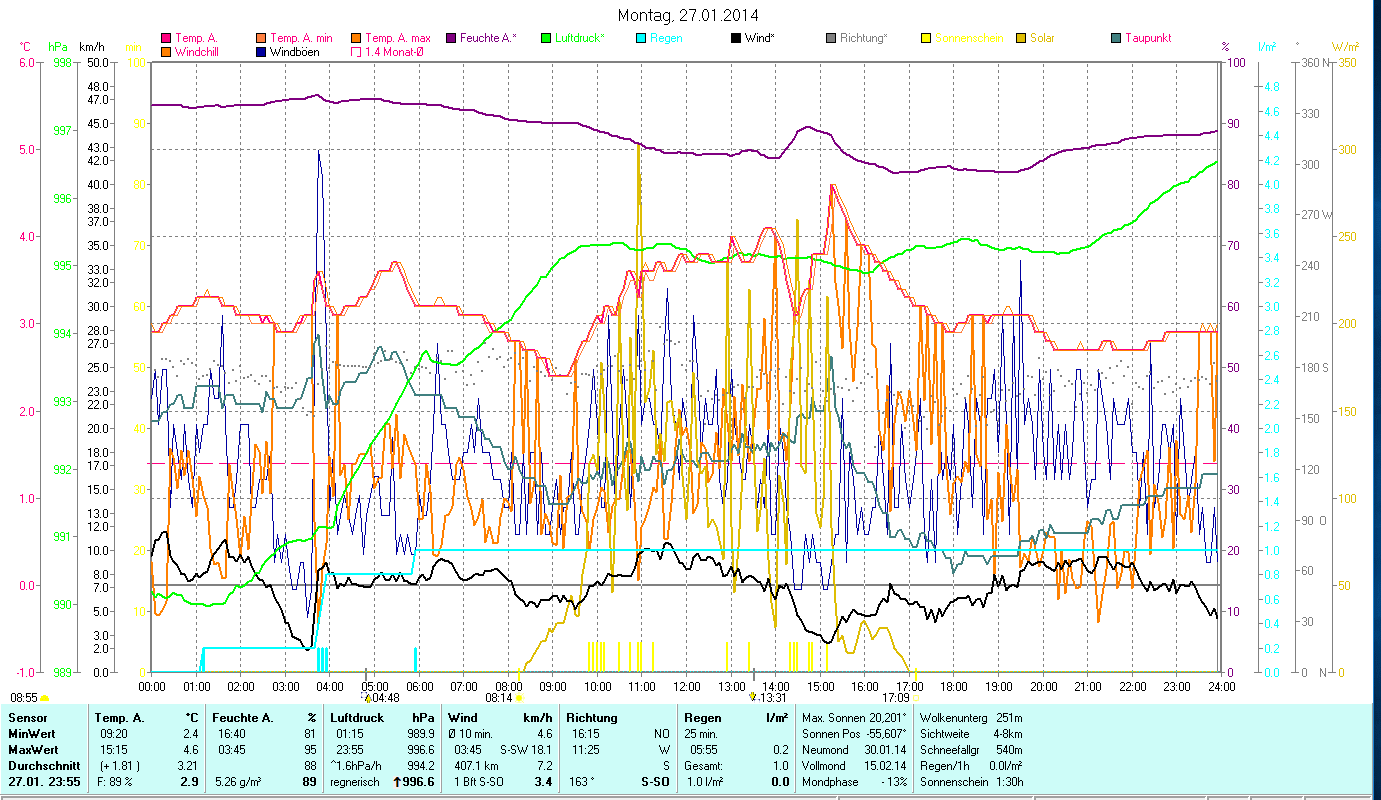This screenshot has height=800, width=1381.
Task: Click the green hPa axis unit label
Action: click(57, 47)
